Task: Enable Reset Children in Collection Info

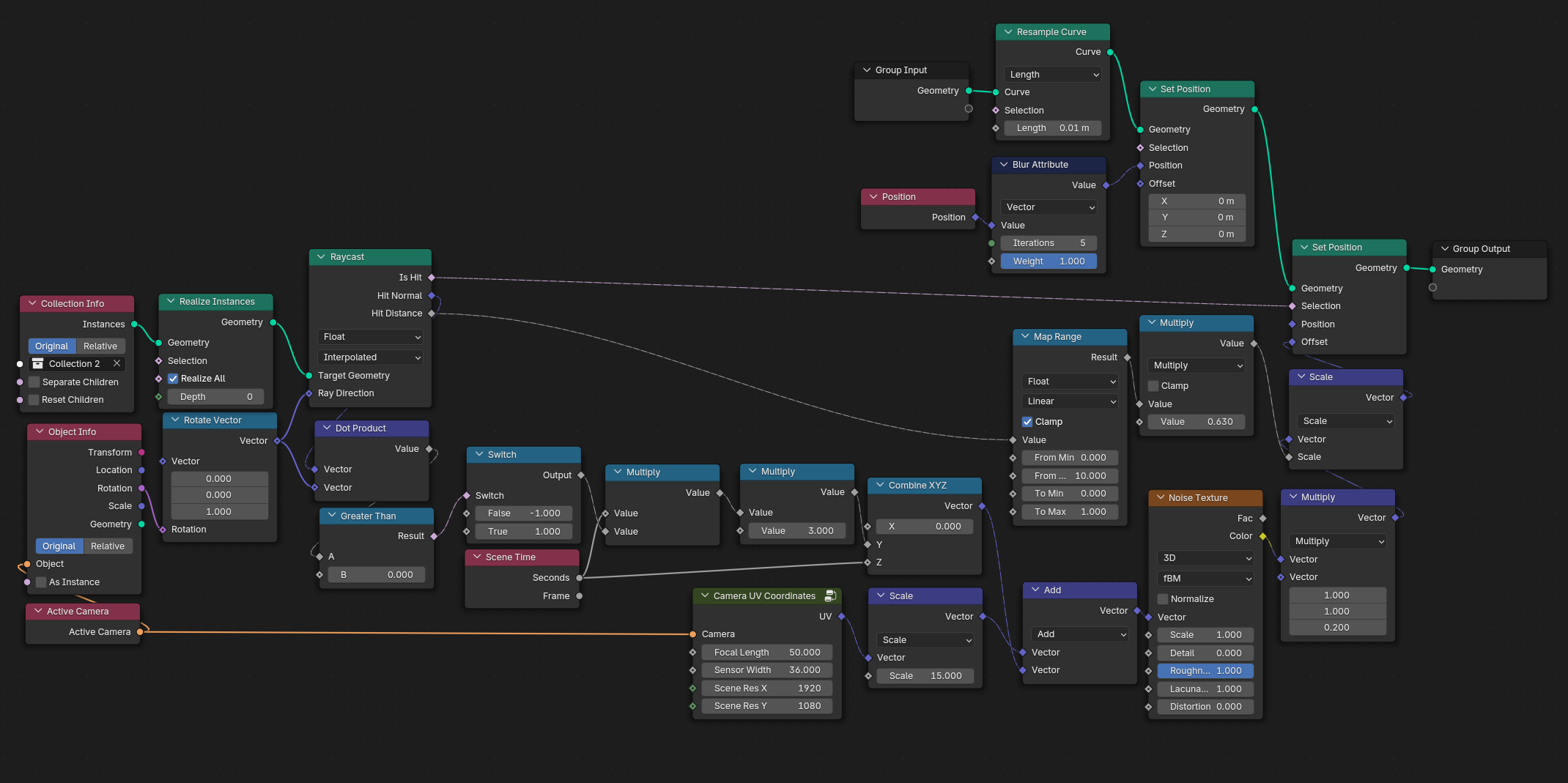Action: (x=34, y=400)
